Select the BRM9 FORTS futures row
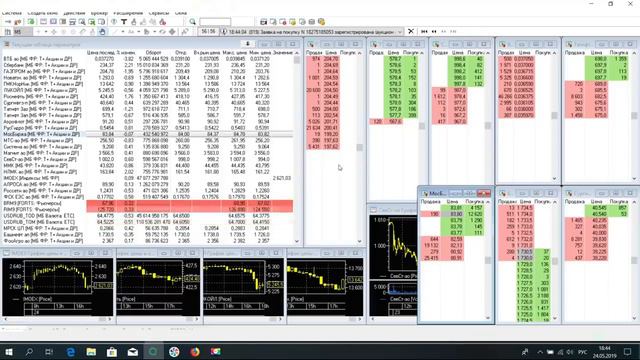This screenshot has height=360, width=640. (x=148, y=203)
